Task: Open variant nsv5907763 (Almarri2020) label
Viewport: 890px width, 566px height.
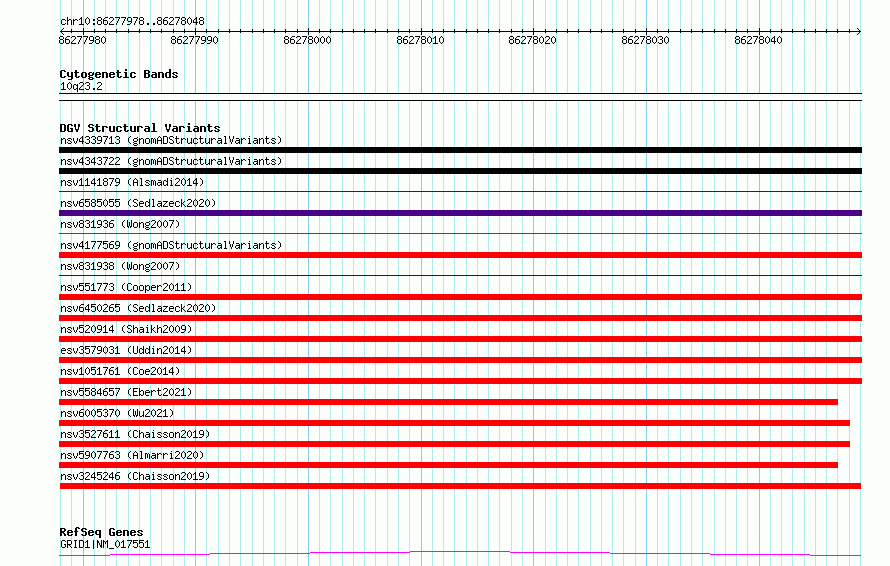Action: click(x=132, y=455)
